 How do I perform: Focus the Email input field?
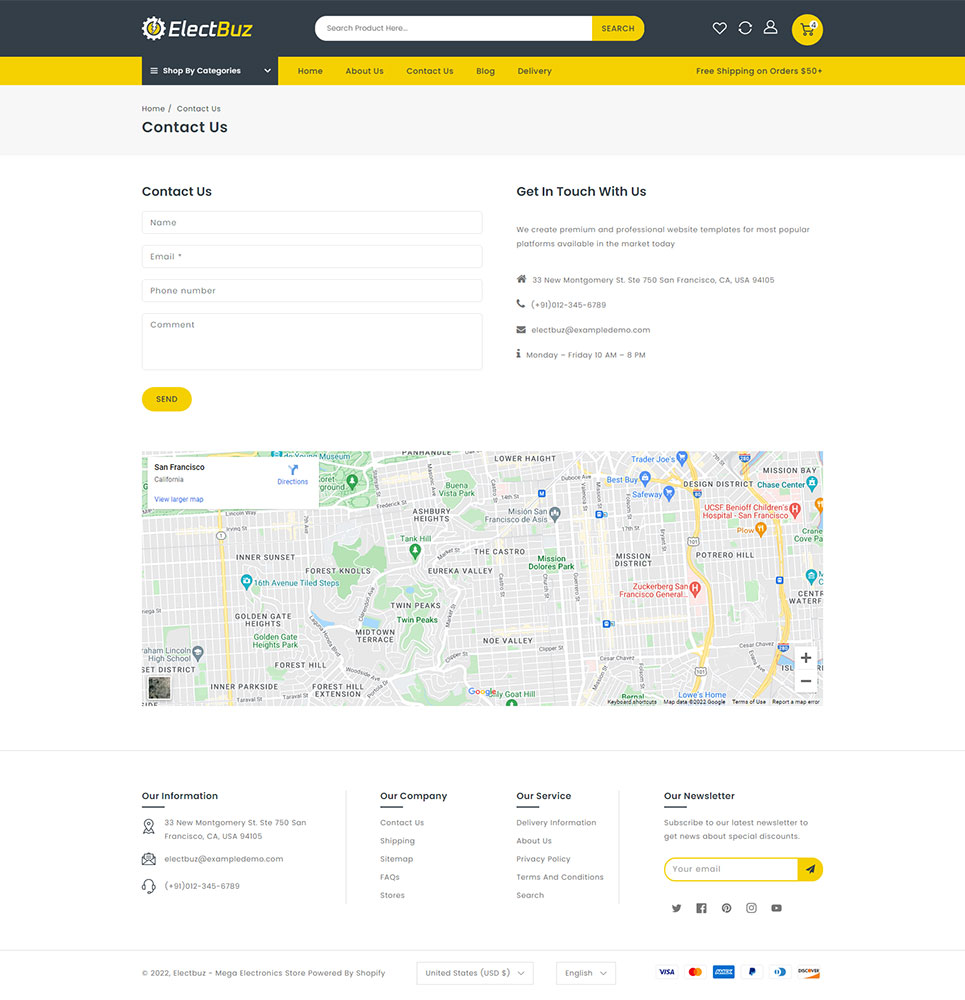pos(312,256)
